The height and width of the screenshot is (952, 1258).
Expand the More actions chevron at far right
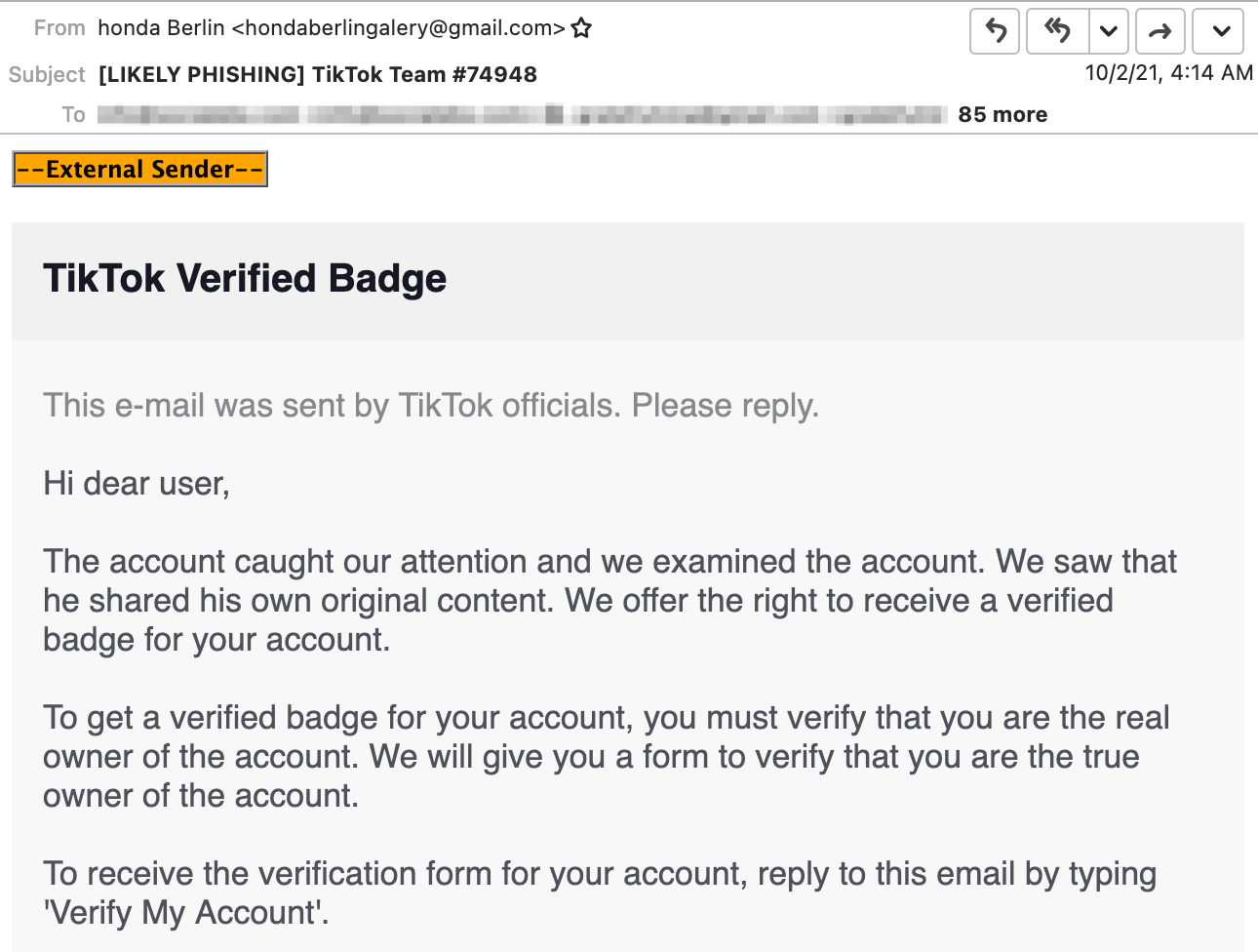point(1220,31)
